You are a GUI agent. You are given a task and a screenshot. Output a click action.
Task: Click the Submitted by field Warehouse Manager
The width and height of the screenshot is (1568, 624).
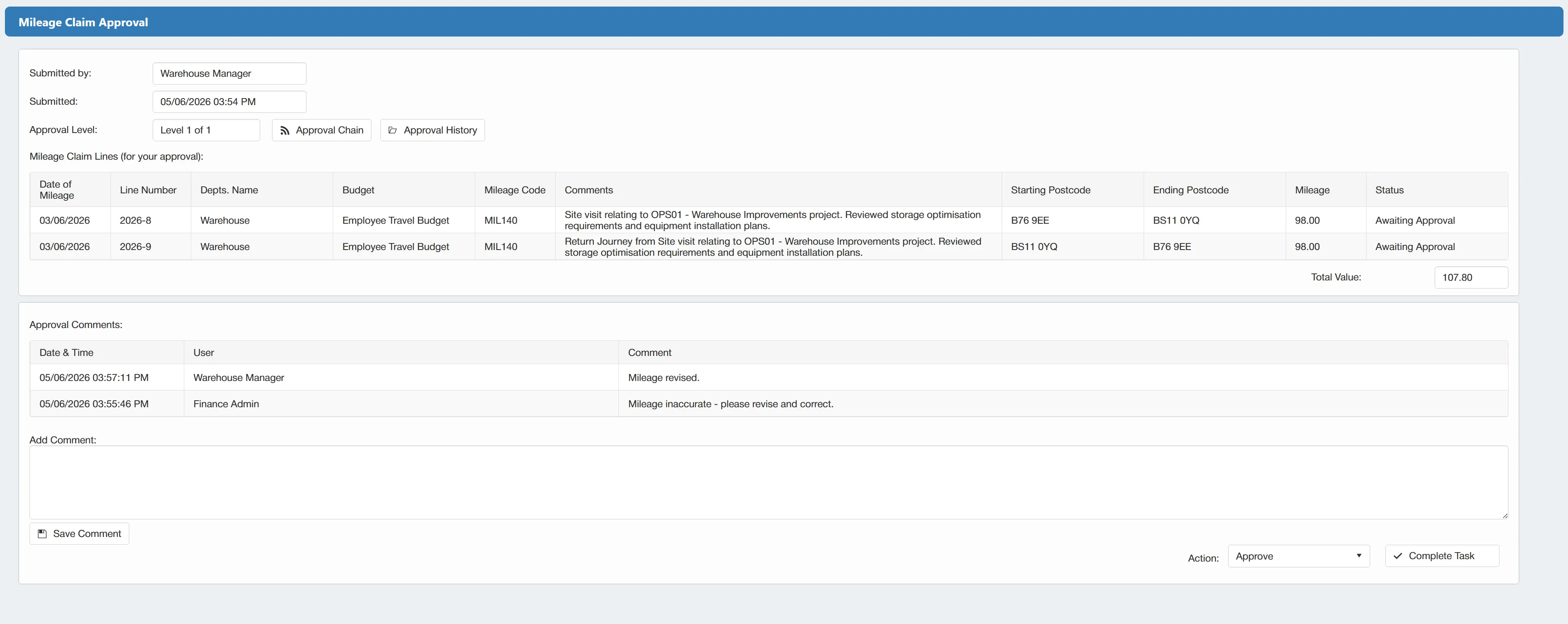pyautogui.click(x=229, y=73)
